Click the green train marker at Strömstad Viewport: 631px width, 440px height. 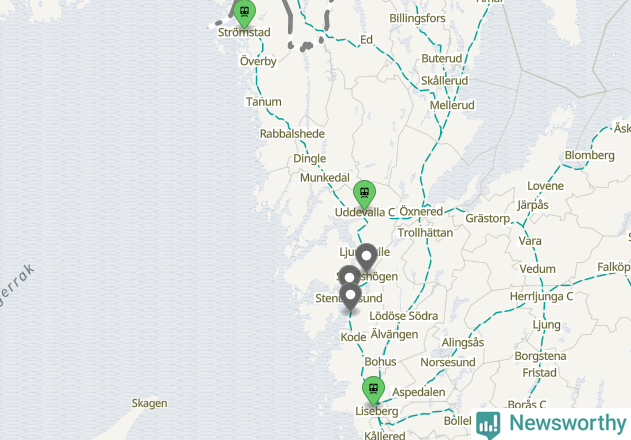(244, 12)
